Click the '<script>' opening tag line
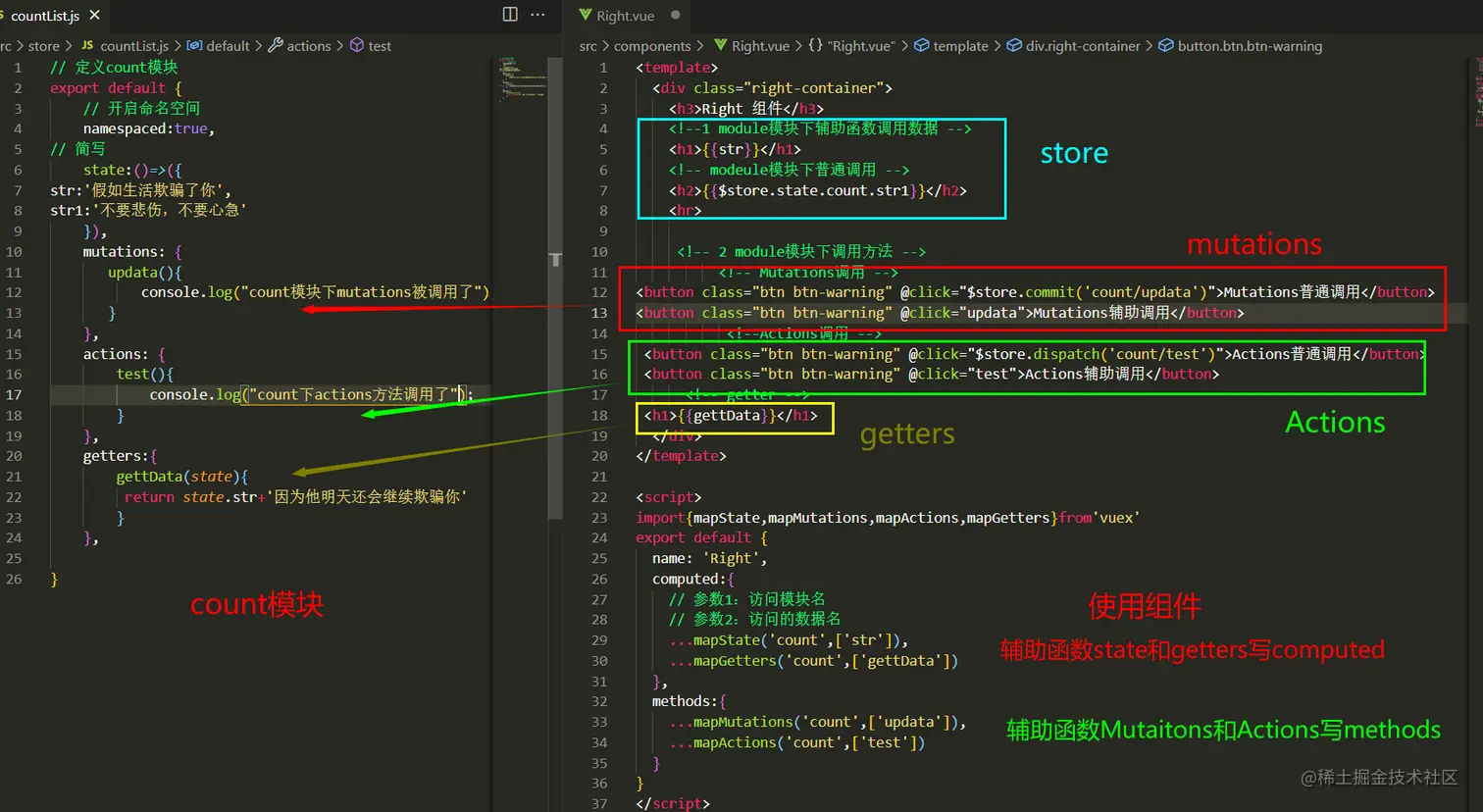 click(x=669, y=497)
